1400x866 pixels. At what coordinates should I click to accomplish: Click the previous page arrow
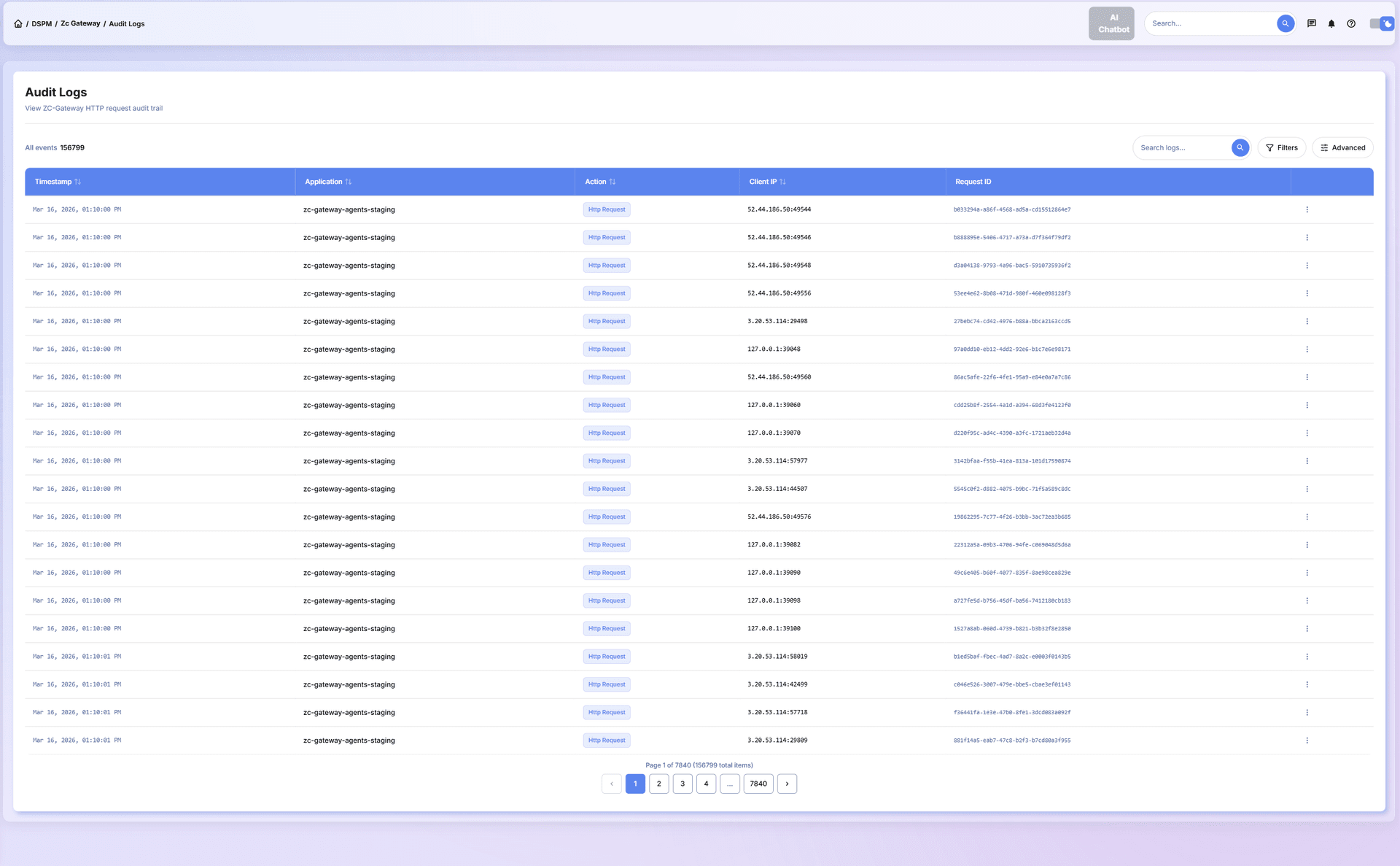tap(612, 784)
